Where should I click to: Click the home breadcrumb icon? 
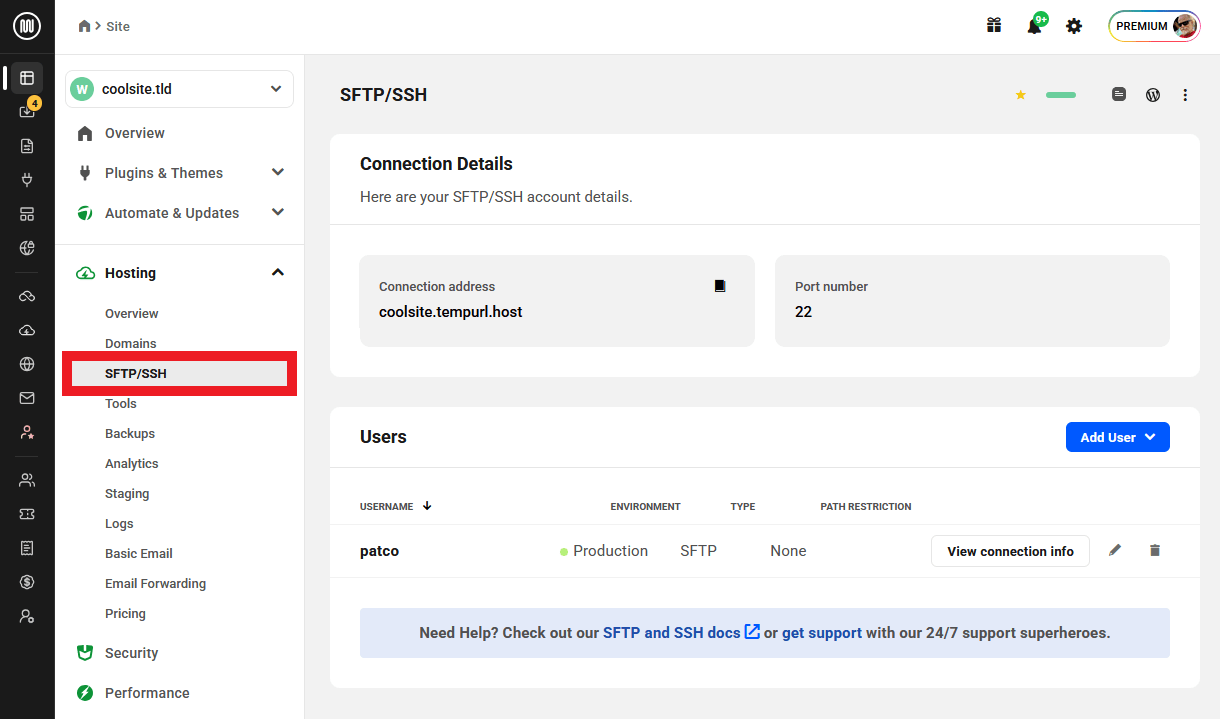point(85,26)
